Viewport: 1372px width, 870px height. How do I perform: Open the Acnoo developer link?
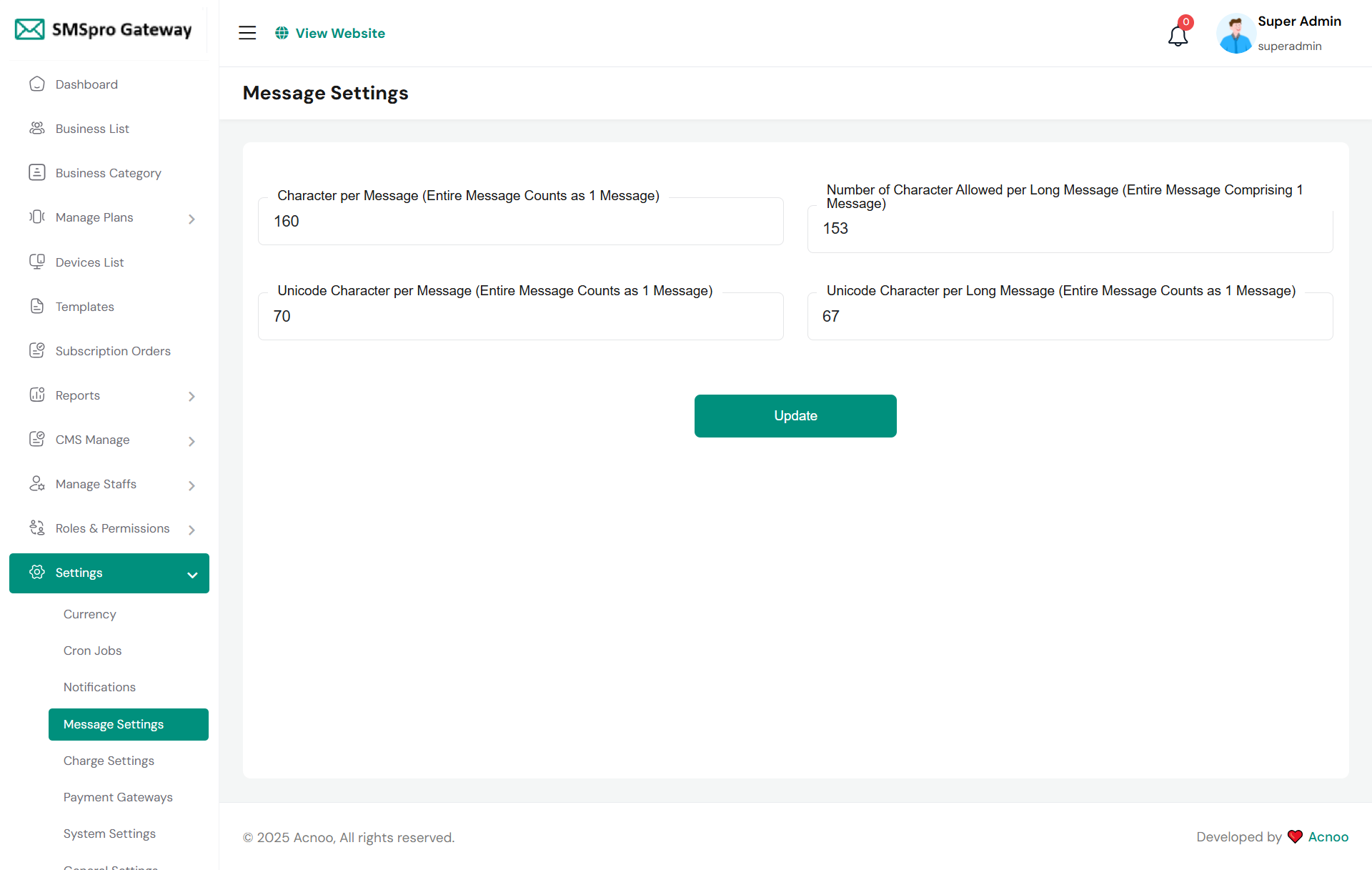[1328, 837]
